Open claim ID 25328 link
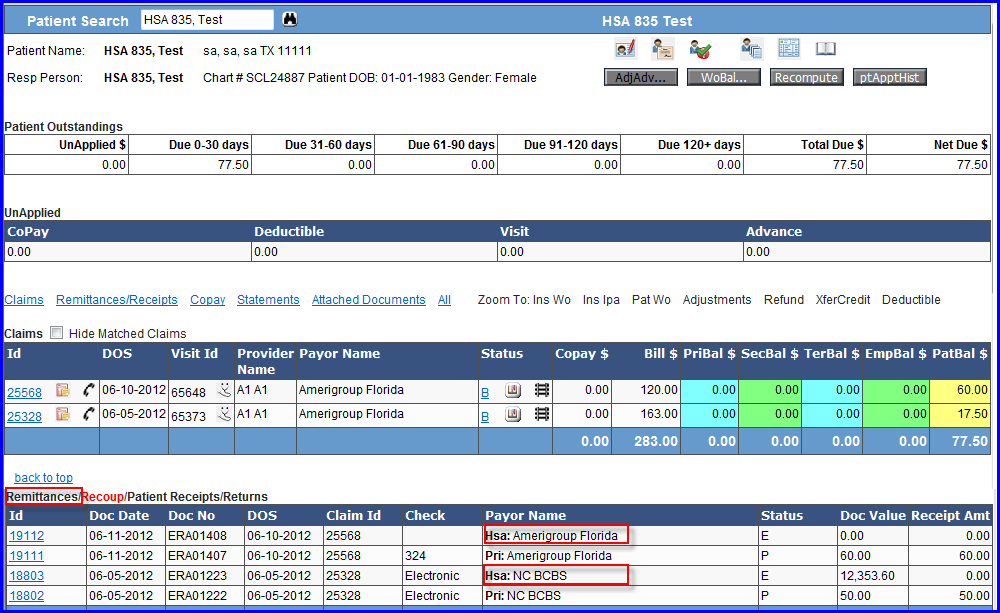 (24, 417)
